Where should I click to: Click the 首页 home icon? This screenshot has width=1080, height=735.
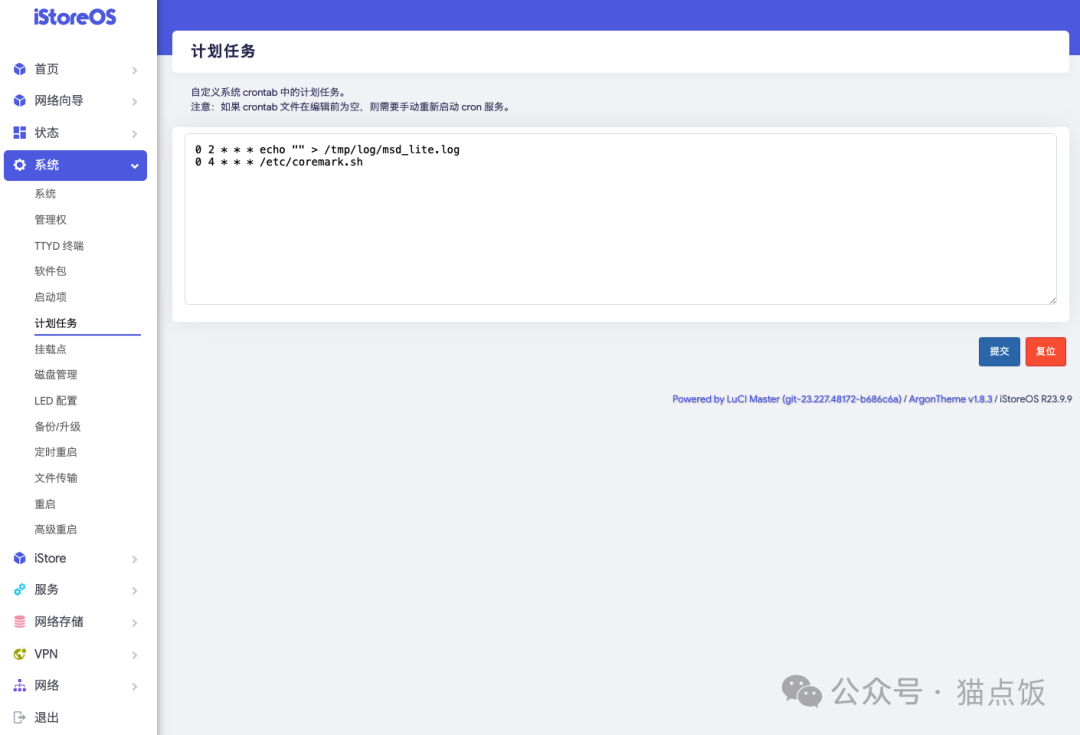[x=18, y=69]
